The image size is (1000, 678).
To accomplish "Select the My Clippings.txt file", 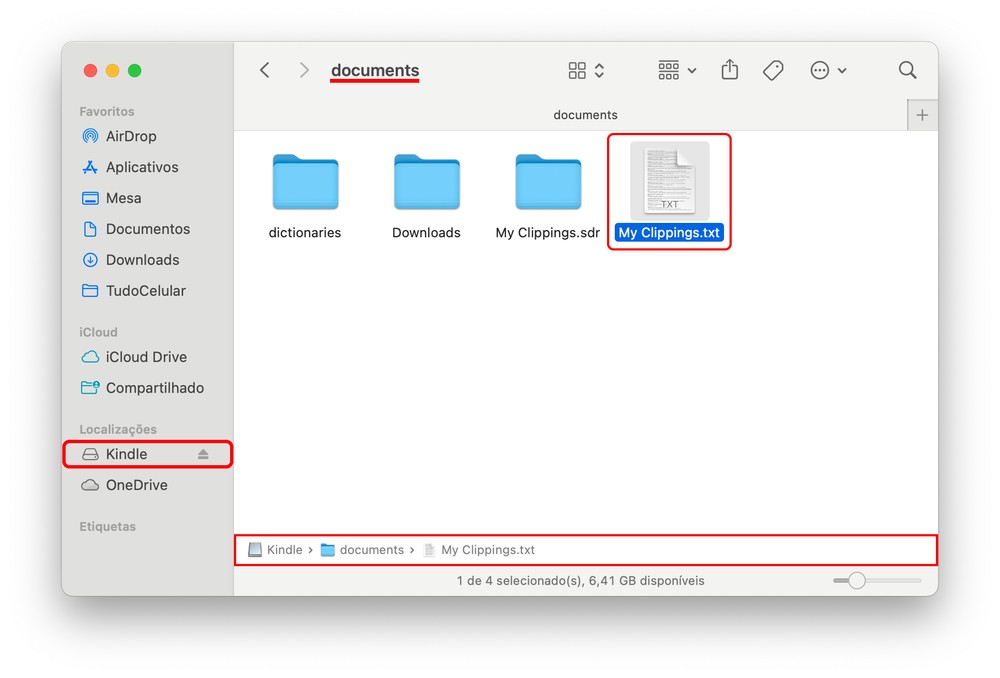I will point(669,183).
